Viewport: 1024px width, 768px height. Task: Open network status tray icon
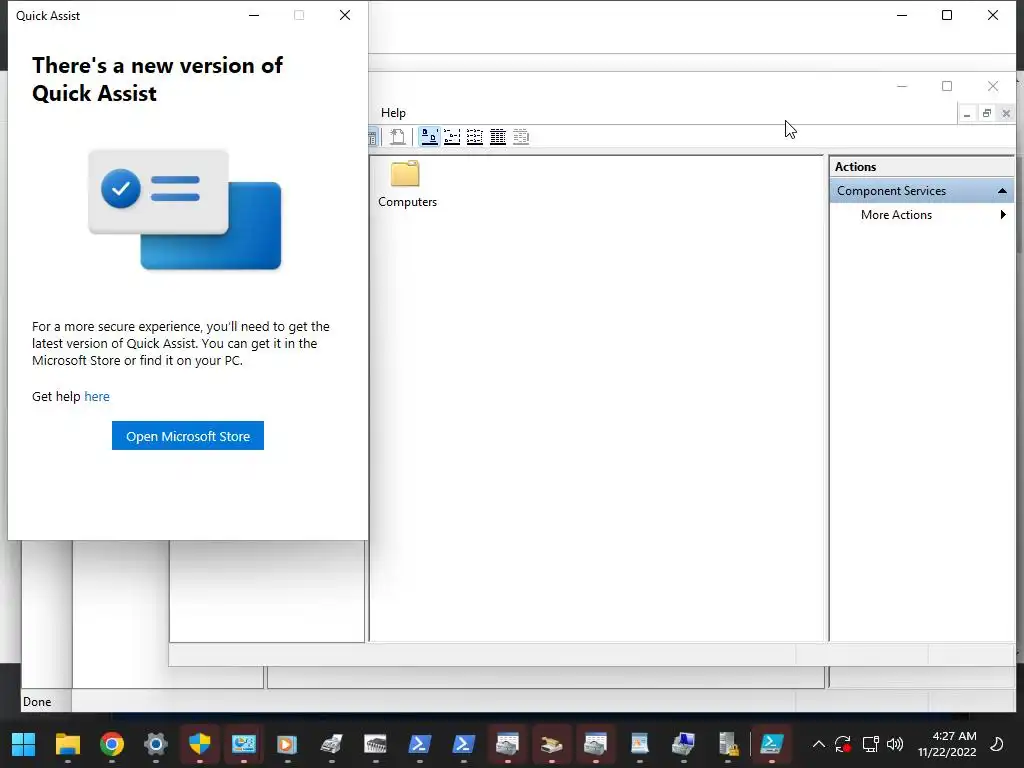coord(871,744)
